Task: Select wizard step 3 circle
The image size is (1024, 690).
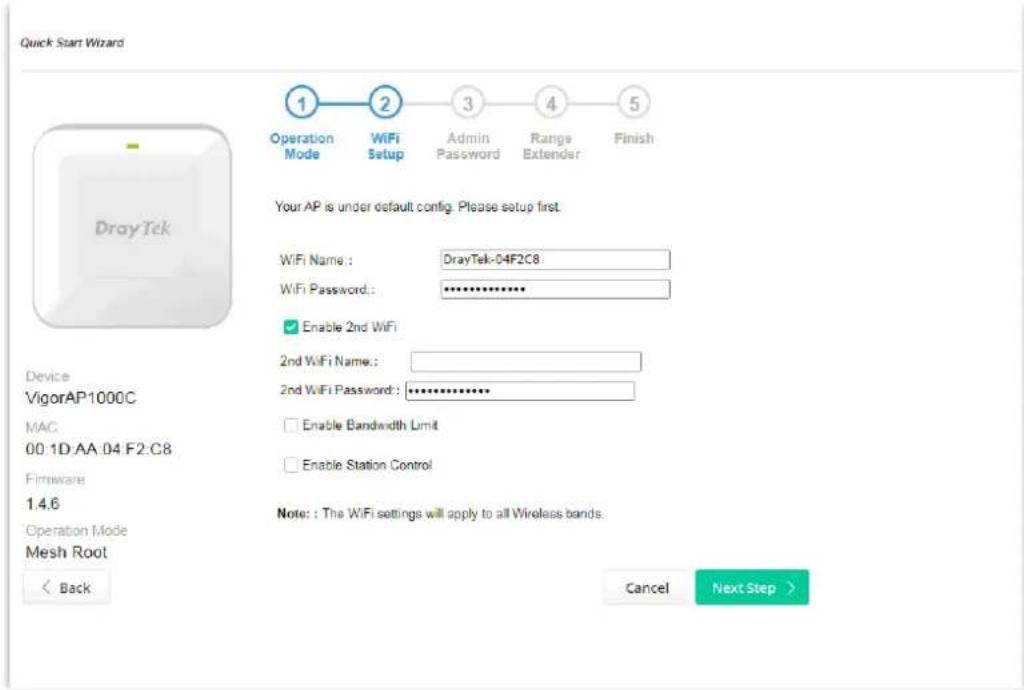Action: pyautogui.click(x=468, y=103)
